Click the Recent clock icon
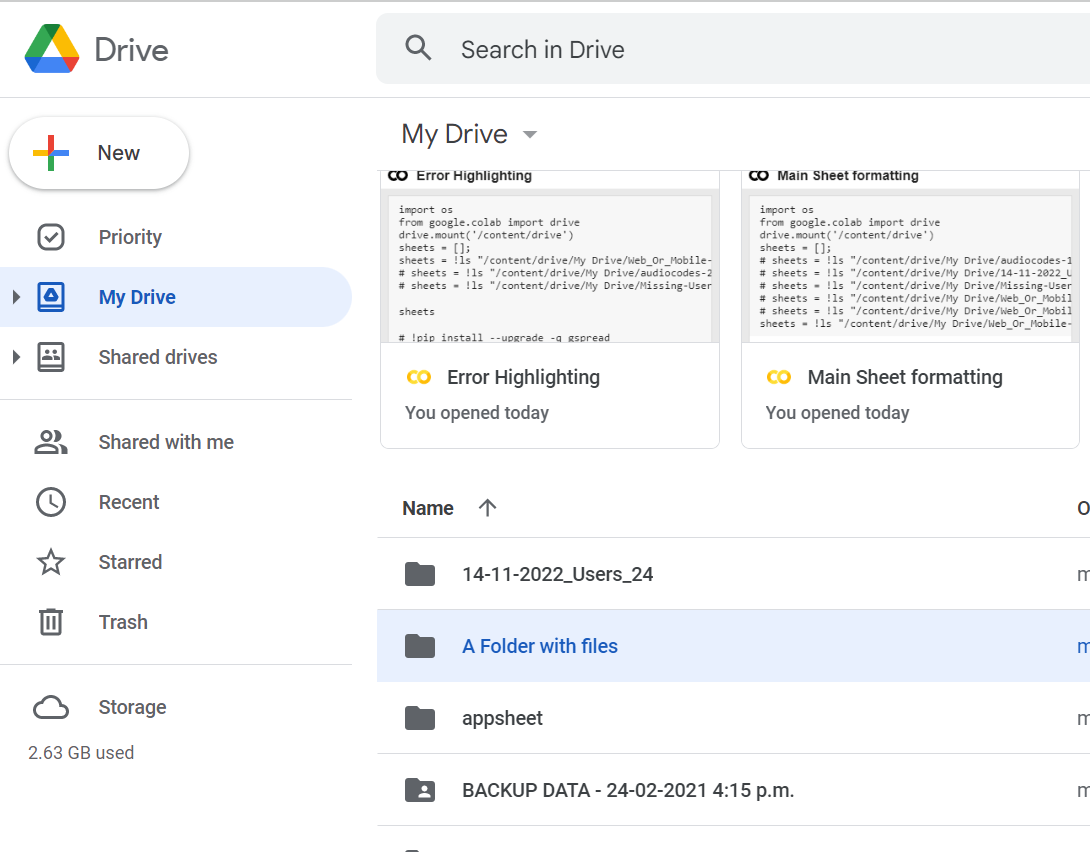The image size is (1090, 852). [51, 501]
